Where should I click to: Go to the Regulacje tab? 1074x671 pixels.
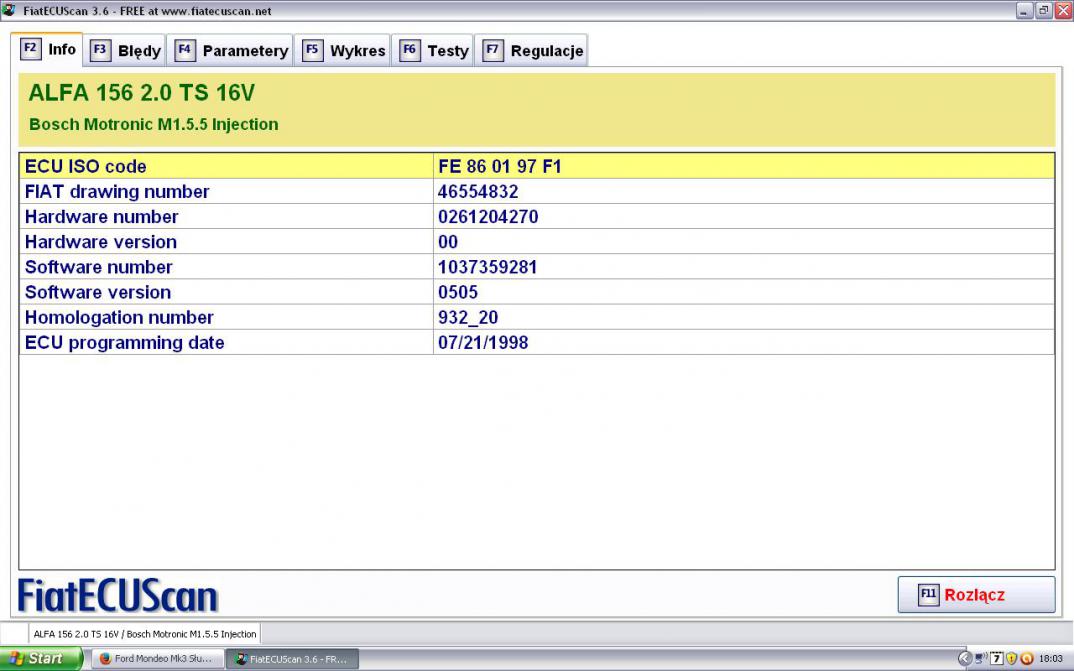tap(532, 50)
